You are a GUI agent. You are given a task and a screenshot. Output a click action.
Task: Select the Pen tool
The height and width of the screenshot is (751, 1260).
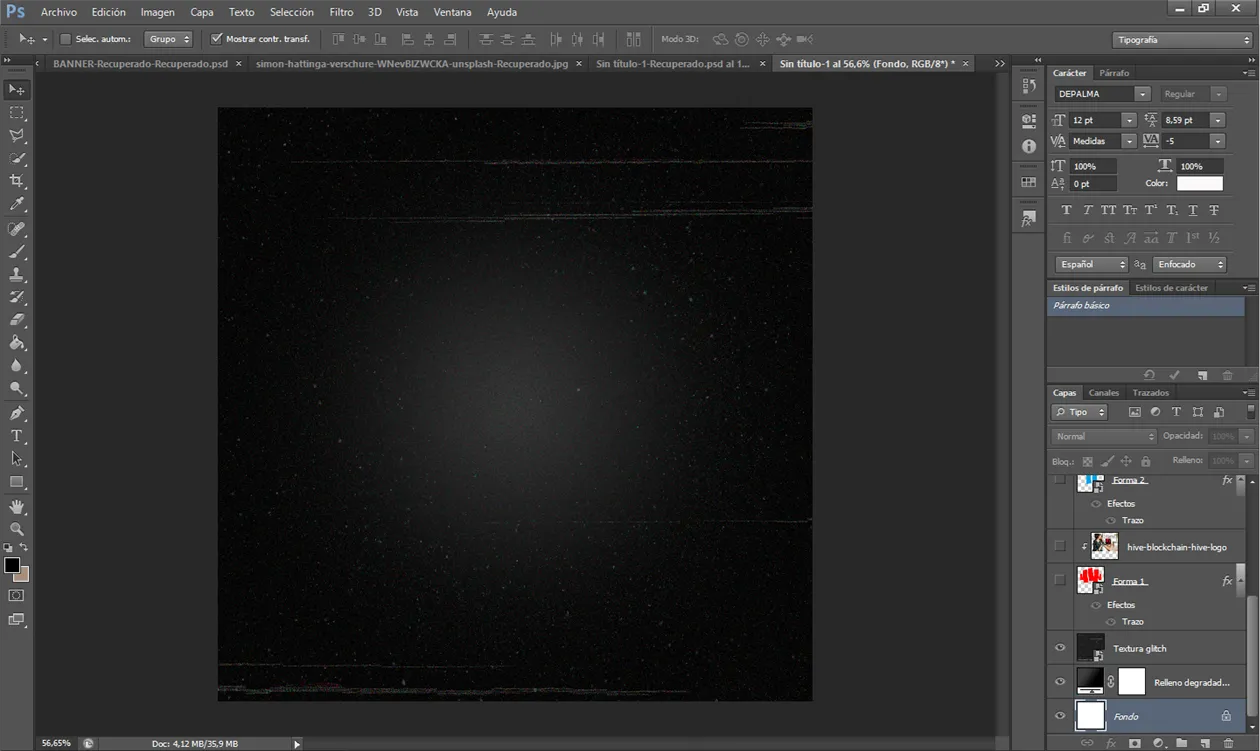[x=17, y=413]
